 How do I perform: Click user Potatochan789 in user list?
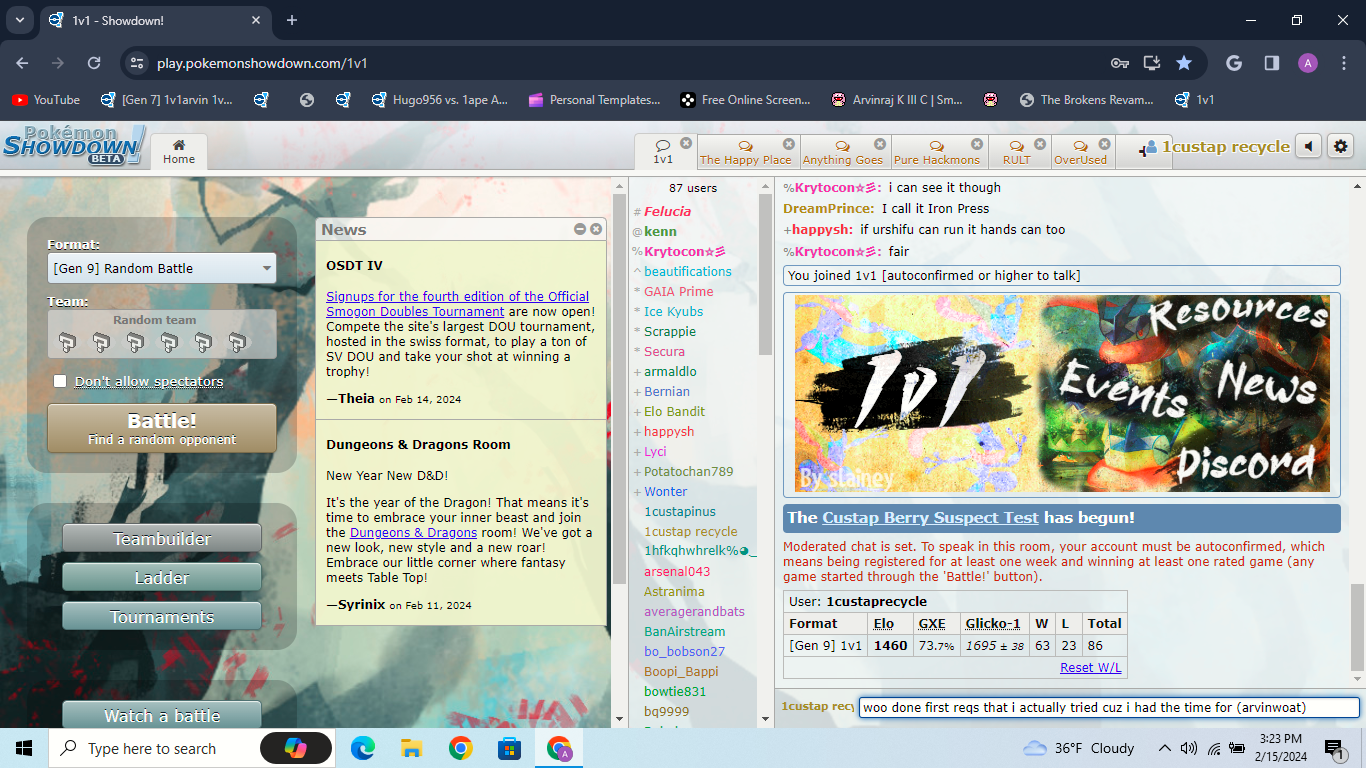point(688,471)
